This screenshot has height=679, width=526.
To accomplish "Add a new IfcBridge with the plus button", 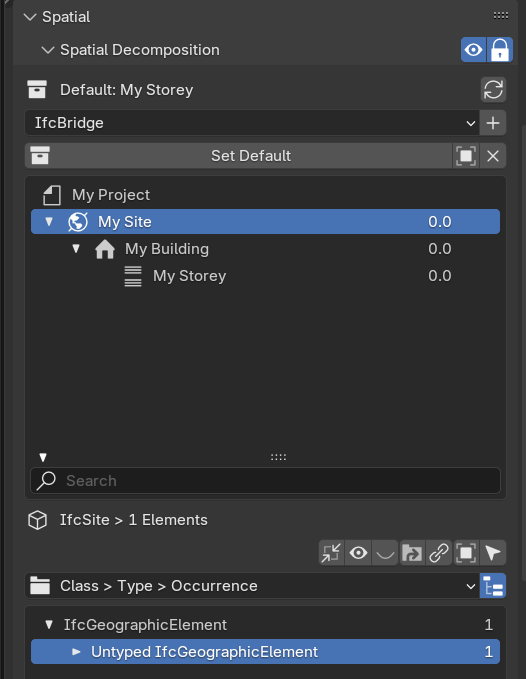I will point(493,123).
